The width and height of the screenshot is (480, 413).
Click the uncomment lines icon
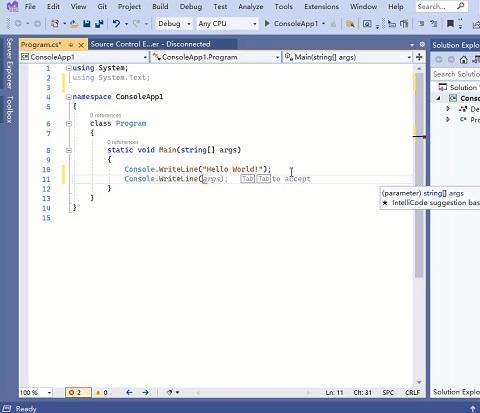(434, 24)
